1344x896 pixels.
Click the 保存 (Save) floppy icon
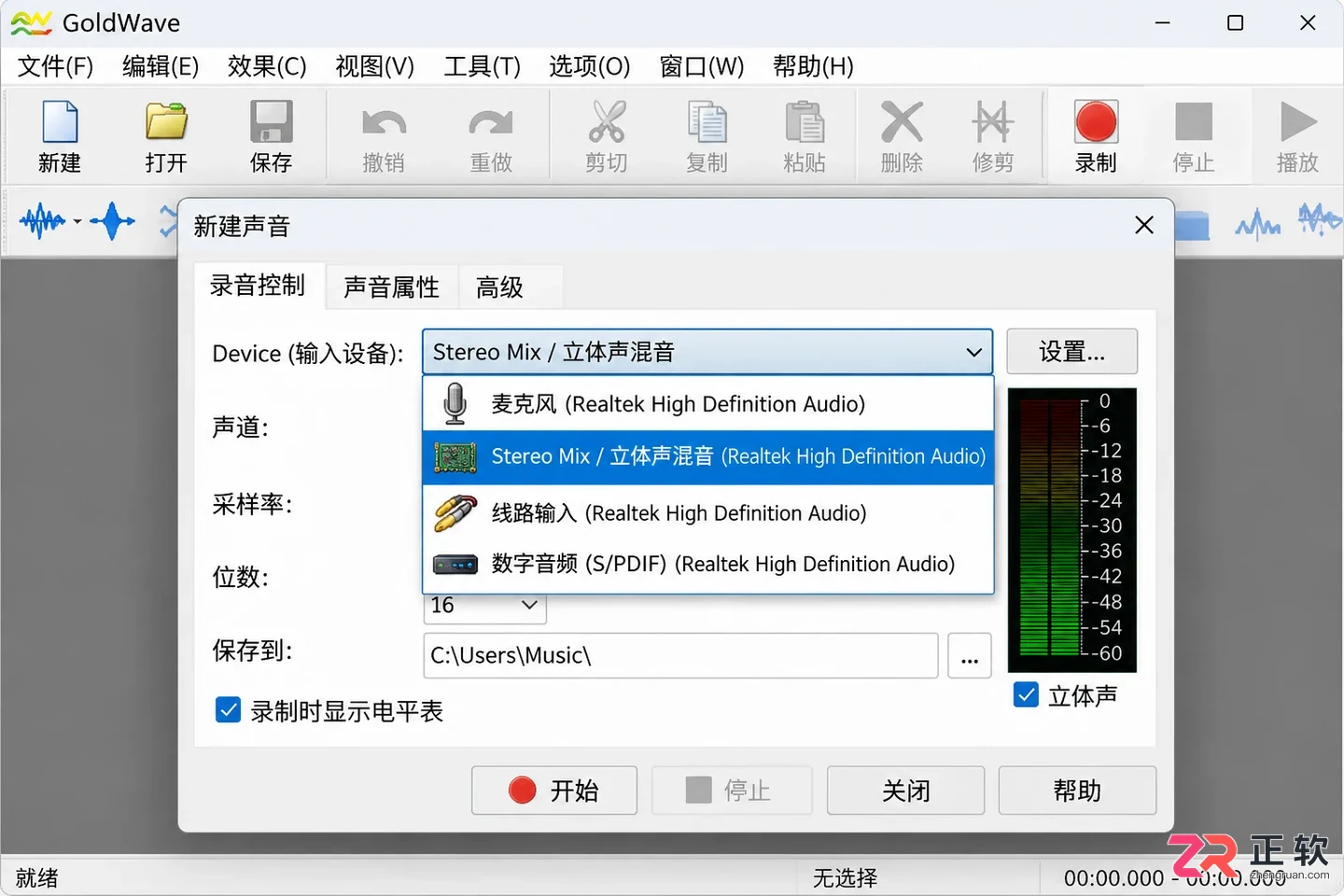coord(272,123)
